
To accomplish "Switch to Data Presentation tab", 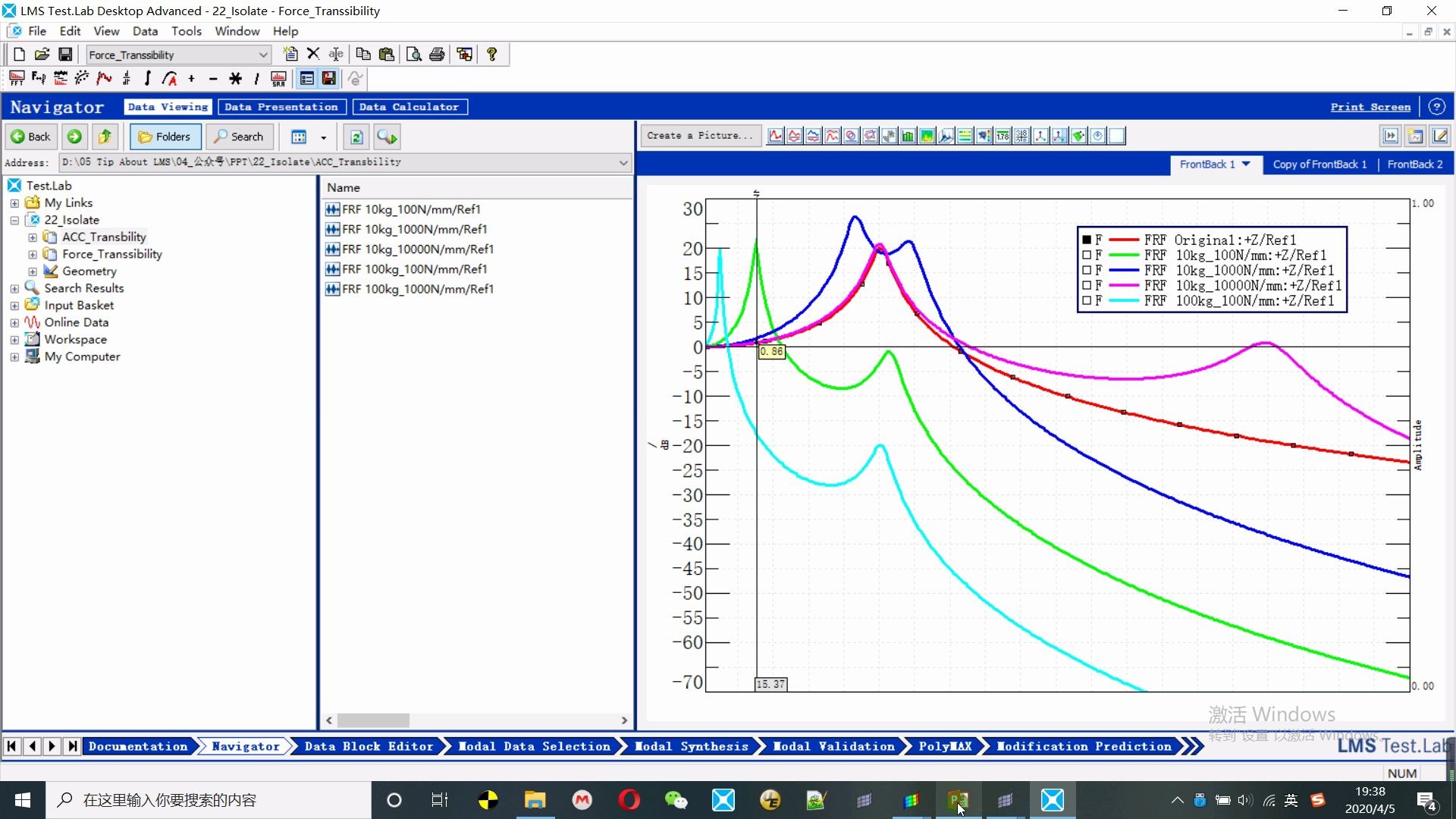I will [x=281, y=107].
